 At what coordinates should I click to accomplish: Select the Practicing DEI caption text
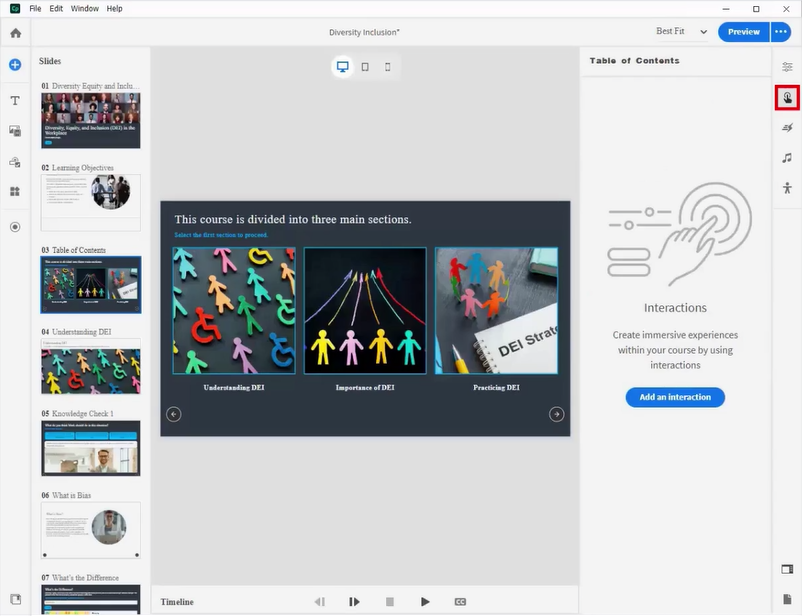(496, 388)
